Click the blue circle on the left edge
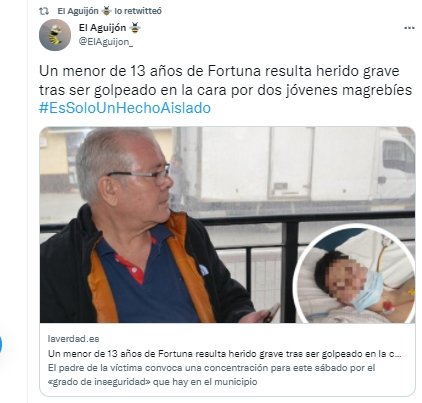 click(x=1, y=344)
